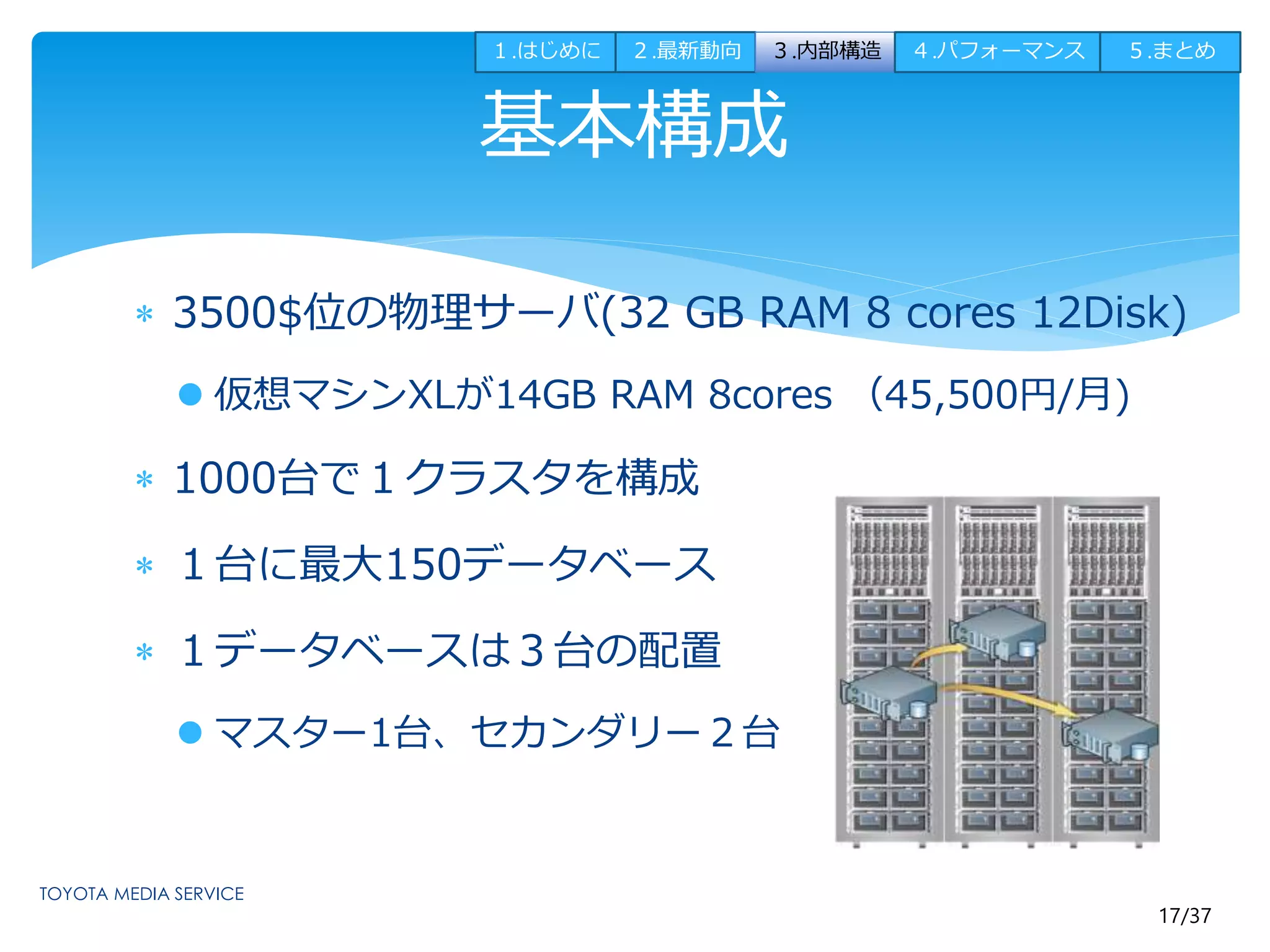Click the sub-bullet マスター1台、セカンダリー２台
The height and width of the screenshot is (952, 1270).
coord(497,733)
